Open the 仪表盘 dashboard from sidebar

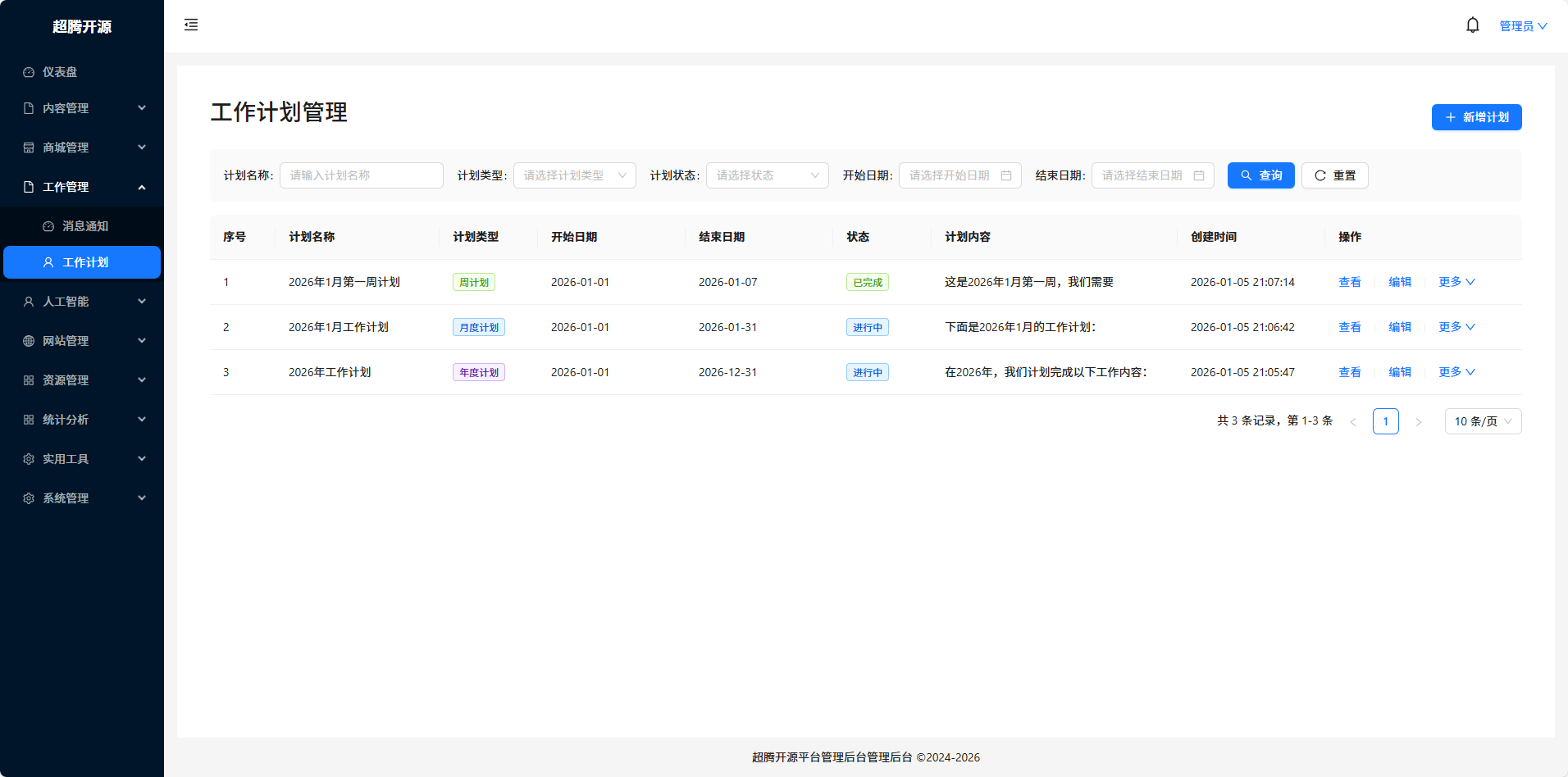point(62,71)
